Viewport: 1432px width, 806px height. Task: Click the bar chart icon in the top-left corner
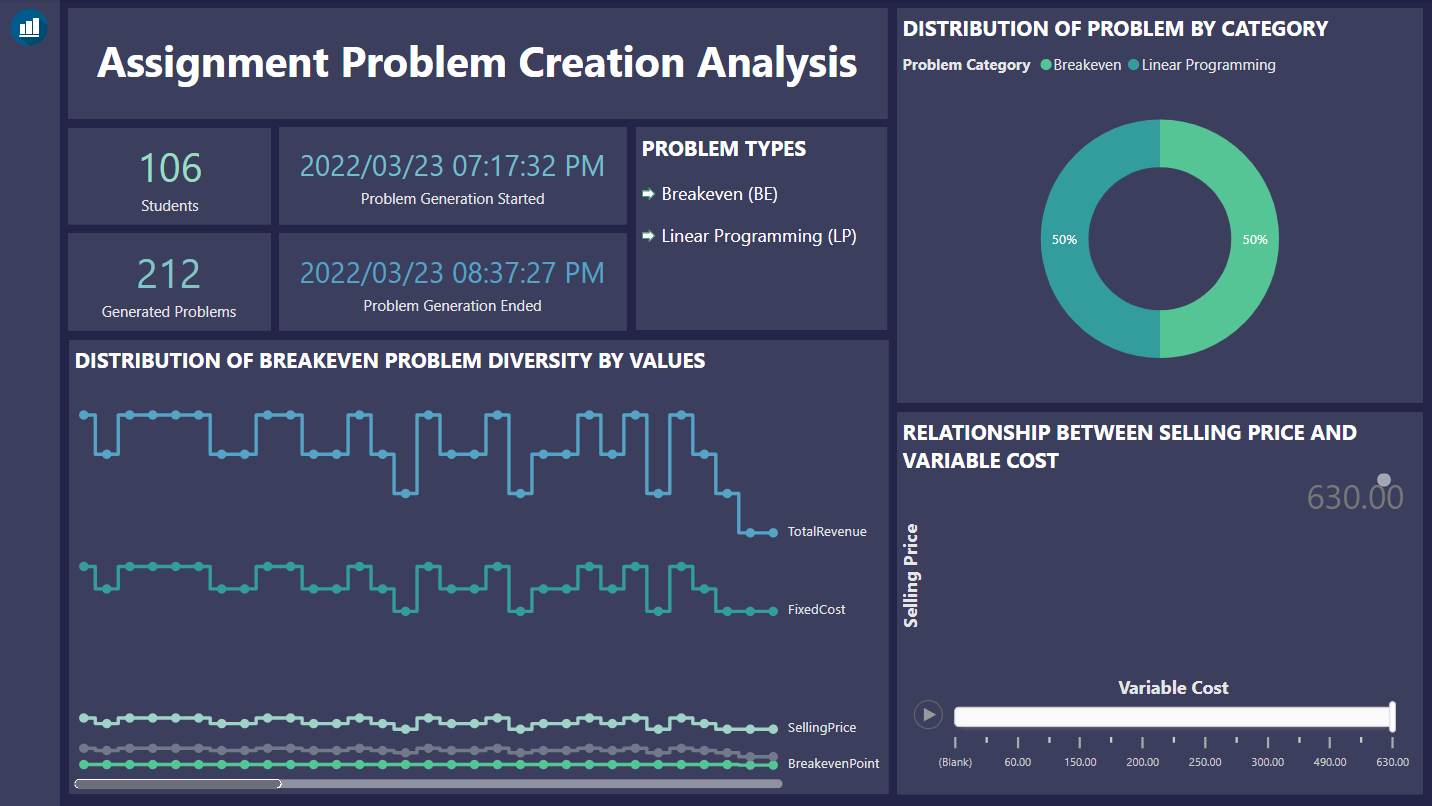coord(29,27)
